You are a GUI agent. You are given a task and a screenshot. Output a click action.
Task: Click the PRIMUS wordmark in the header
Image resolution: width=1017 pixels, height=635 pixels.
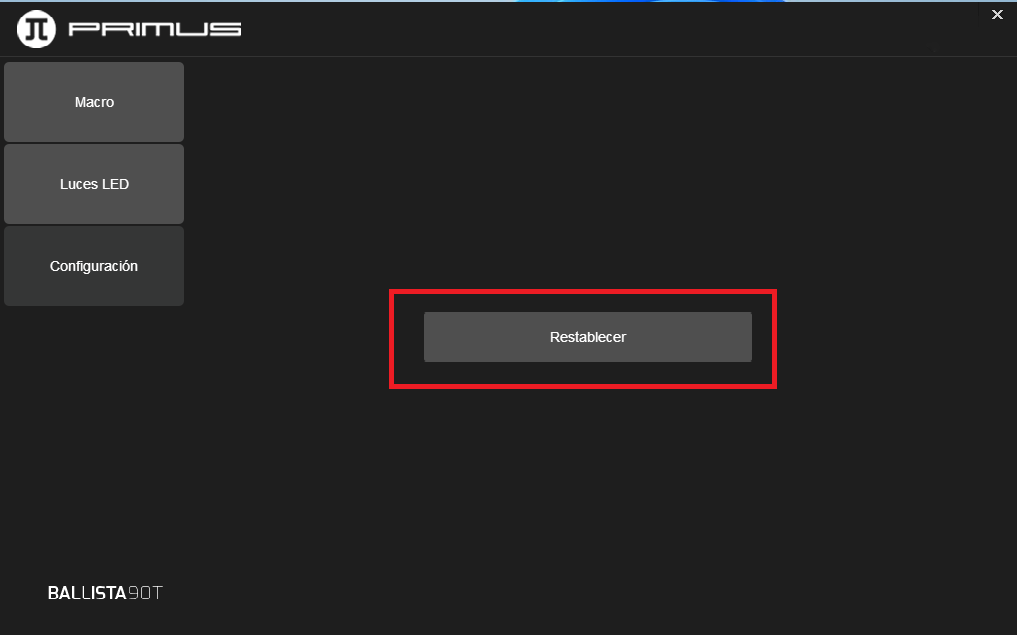coord(155,29)
